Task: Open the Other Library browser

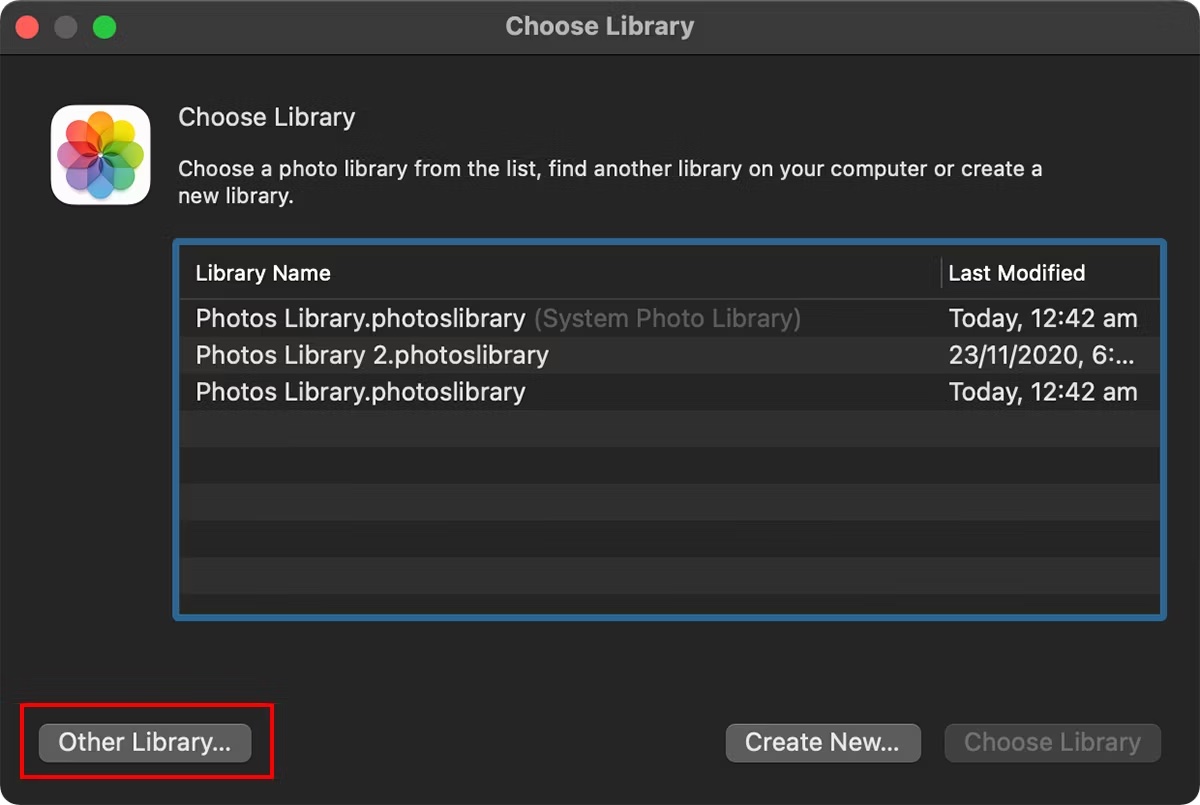Action: pyautogui.click(x=143, y=742)
